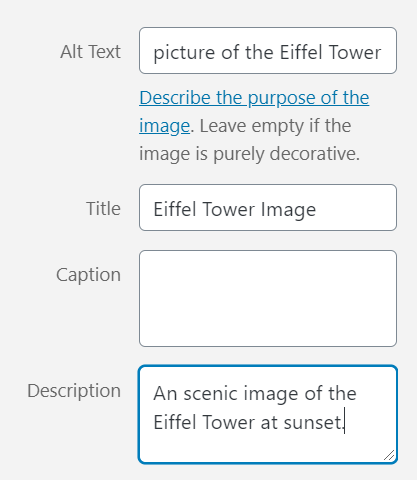The image size is (417, 480).
Task: Open the 'Describe the purpose of the' link
Action: [x=254, y=98]
